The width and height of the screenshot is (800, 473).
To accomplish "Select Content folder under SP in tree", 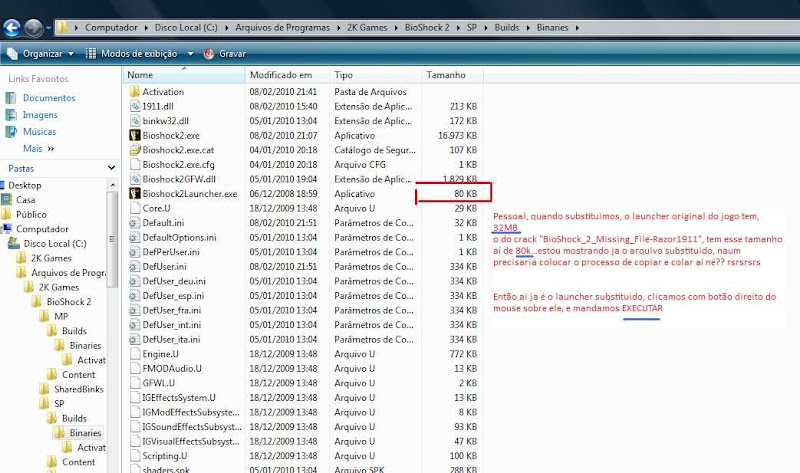I will [x=79, y=462].
